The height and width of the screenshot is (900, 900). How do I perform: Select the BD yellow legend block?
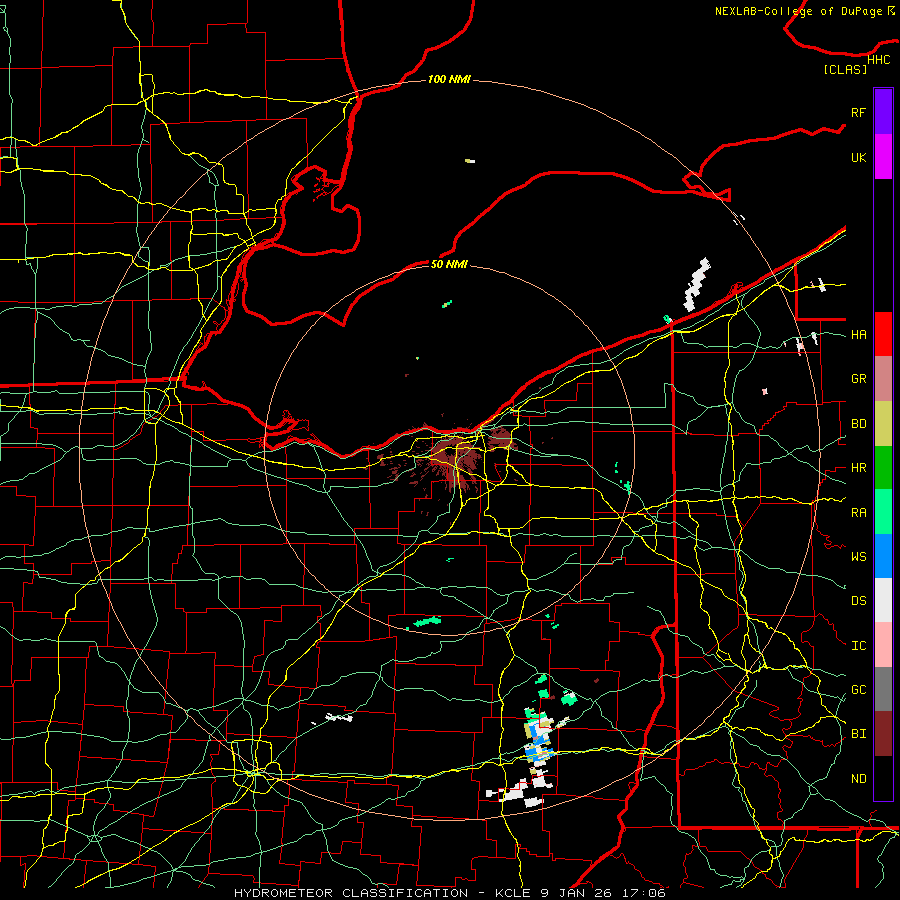click(883, 424)
